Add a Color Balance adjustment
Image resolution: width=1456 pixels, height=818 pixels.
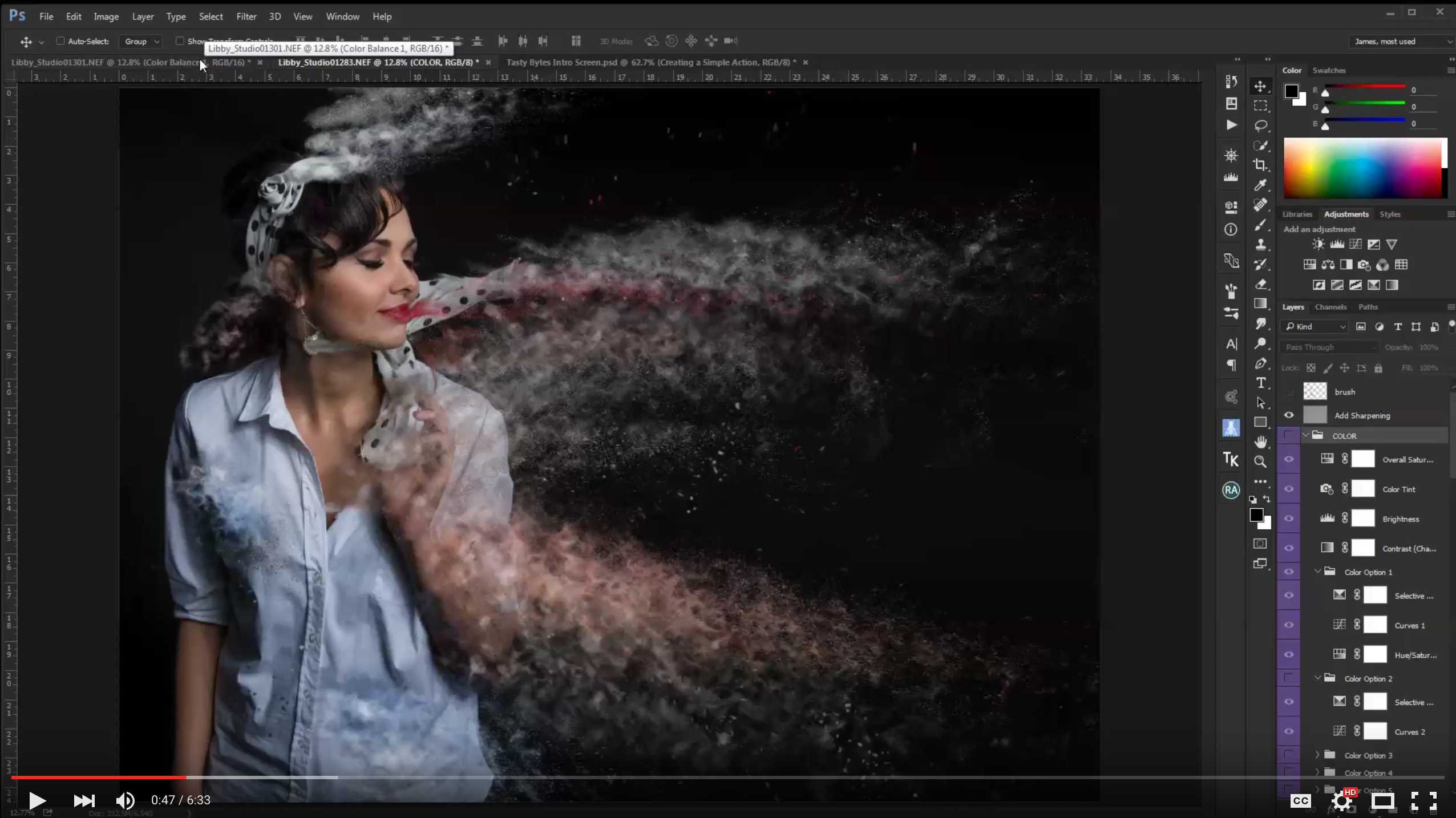(1328, 265)
